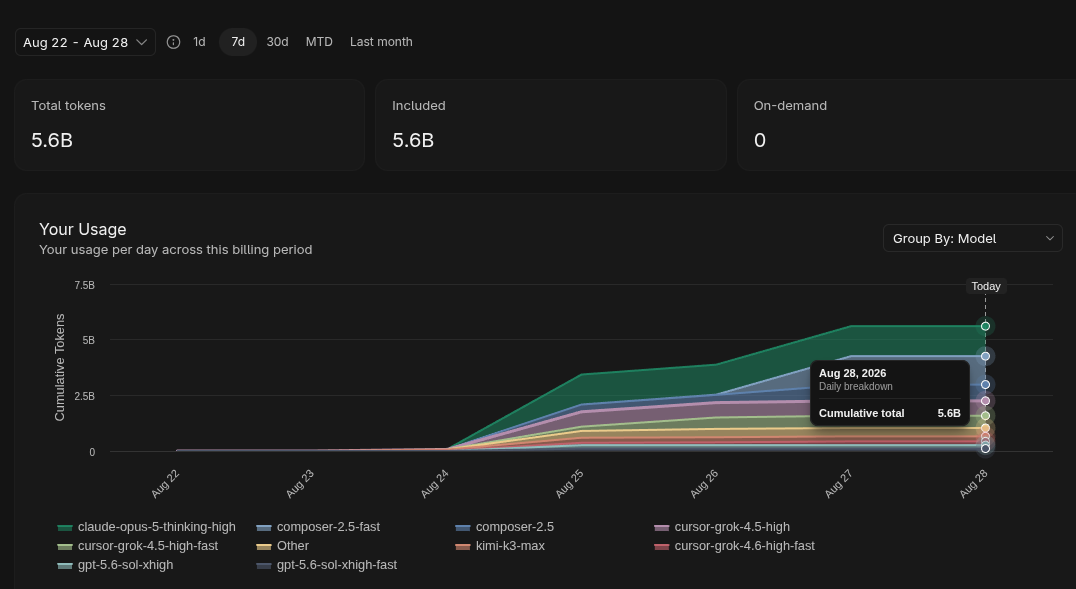This screenshot has width=1076, height=589.
Task: Click the Aug 22 axis label
Action: click(165, 483)
